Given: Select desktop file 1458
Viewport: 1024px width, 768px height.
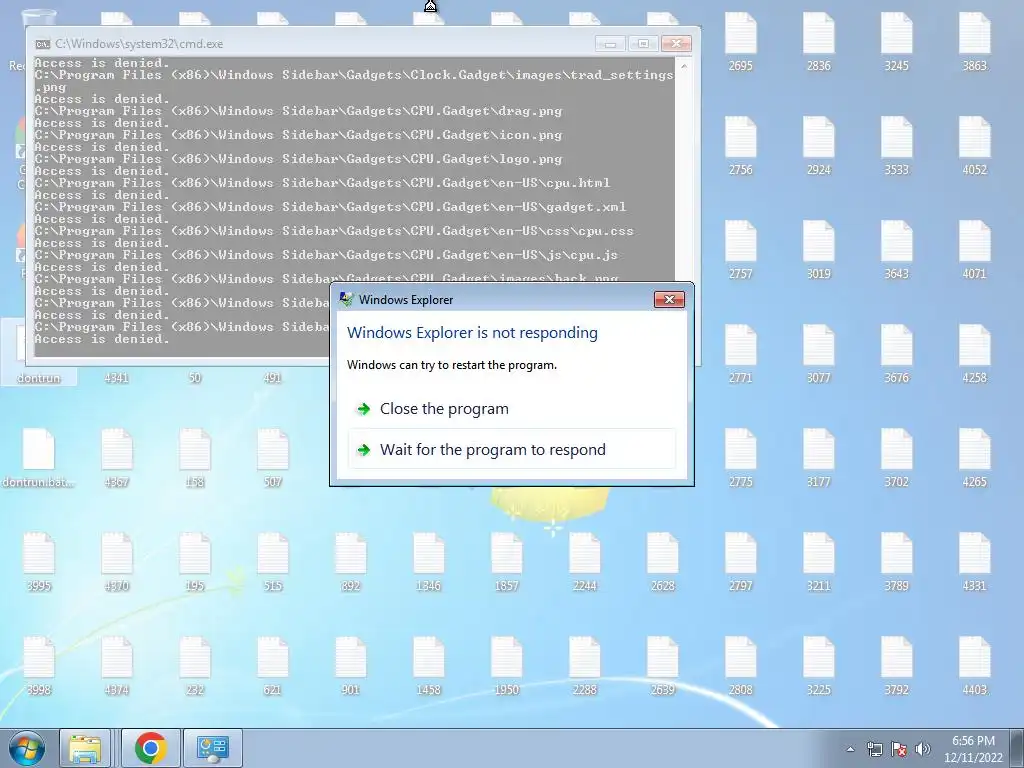Looking at the screenshot, I should 428,665.
